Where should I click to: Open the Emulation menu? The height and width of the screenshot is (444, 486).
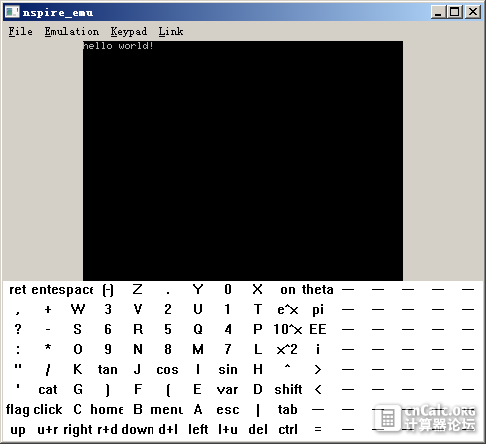(72, 31)
